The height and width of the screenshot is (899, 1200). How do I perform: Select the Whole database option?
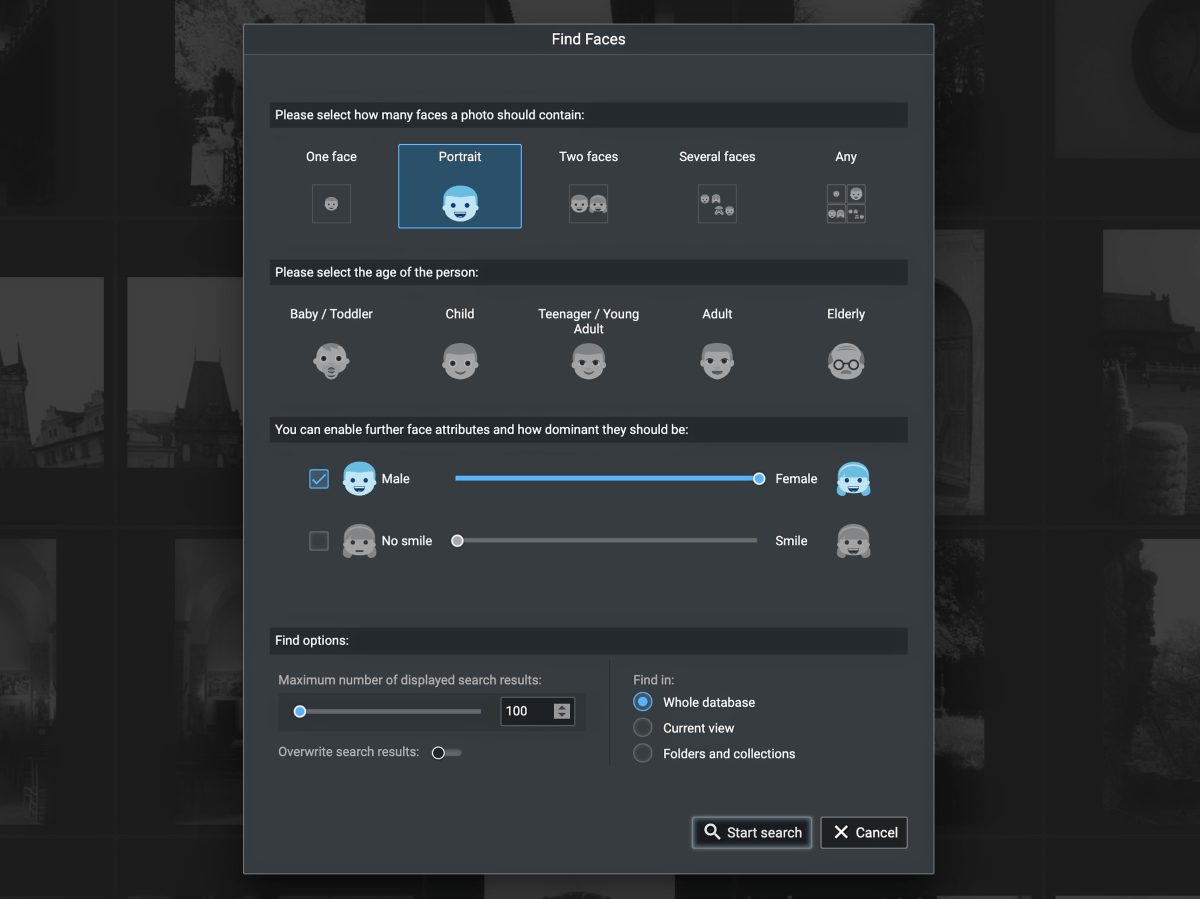(x=642, y=701)
